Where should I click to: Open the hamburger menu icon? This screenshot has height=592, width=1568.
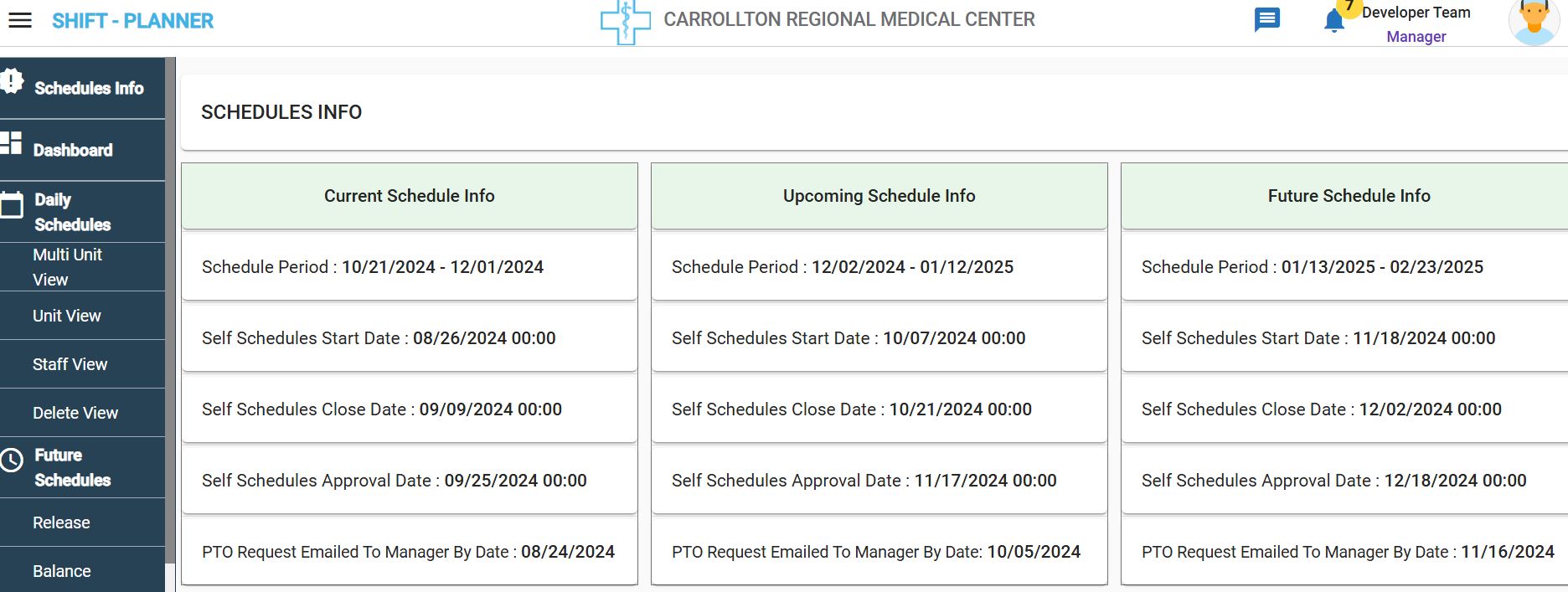tap(20, 21)
